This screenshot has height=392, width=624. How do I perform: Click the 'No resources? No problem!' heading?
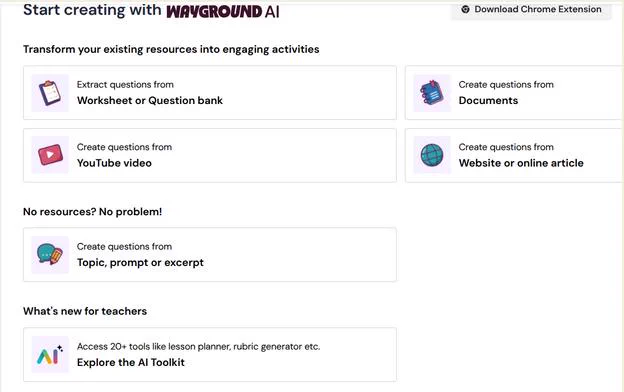(92, 211)
